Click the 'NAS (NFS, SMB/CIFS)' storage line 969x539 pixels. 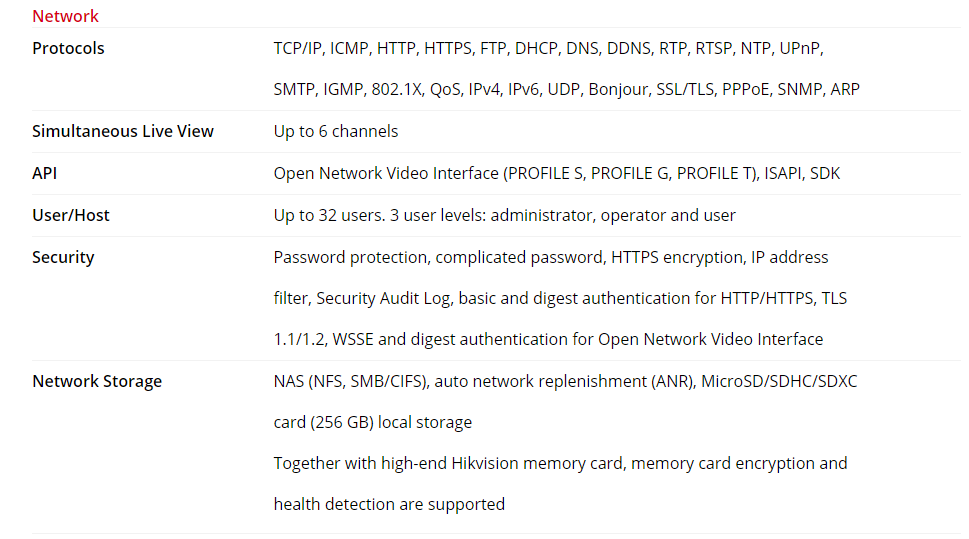click(565, 381)
